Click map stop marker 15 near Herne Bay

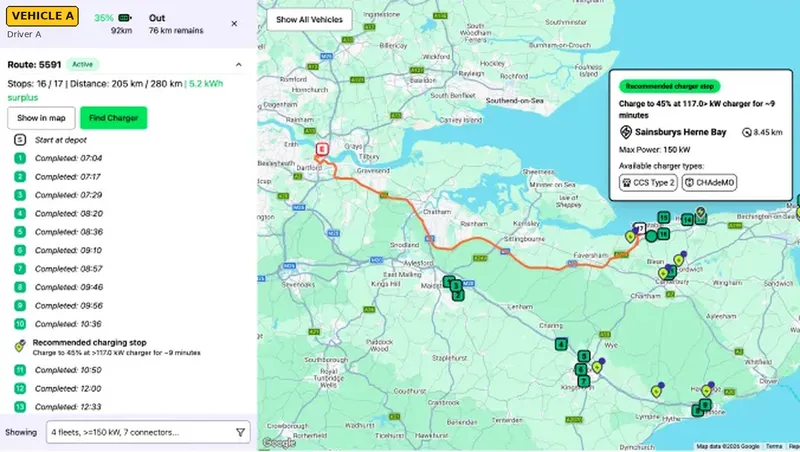pyautogui.click(x=663, y=218)
